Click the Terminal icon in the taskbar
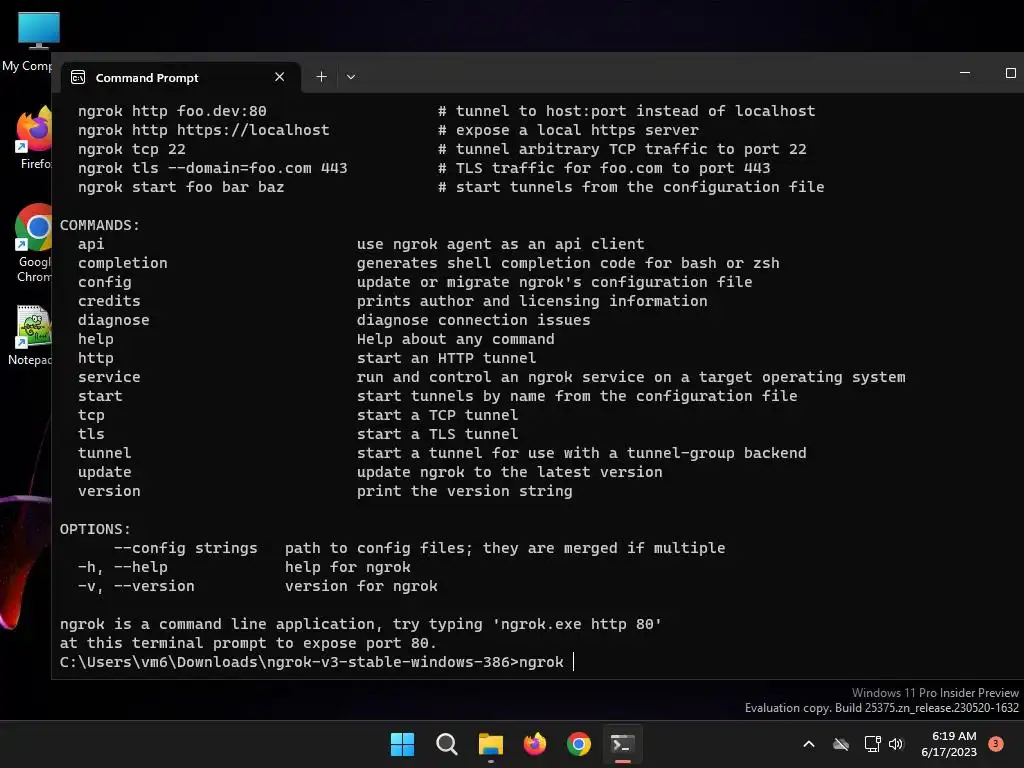Image resolution: width=1024 pixels, height=768 pixels. click(x=622, y=744)
